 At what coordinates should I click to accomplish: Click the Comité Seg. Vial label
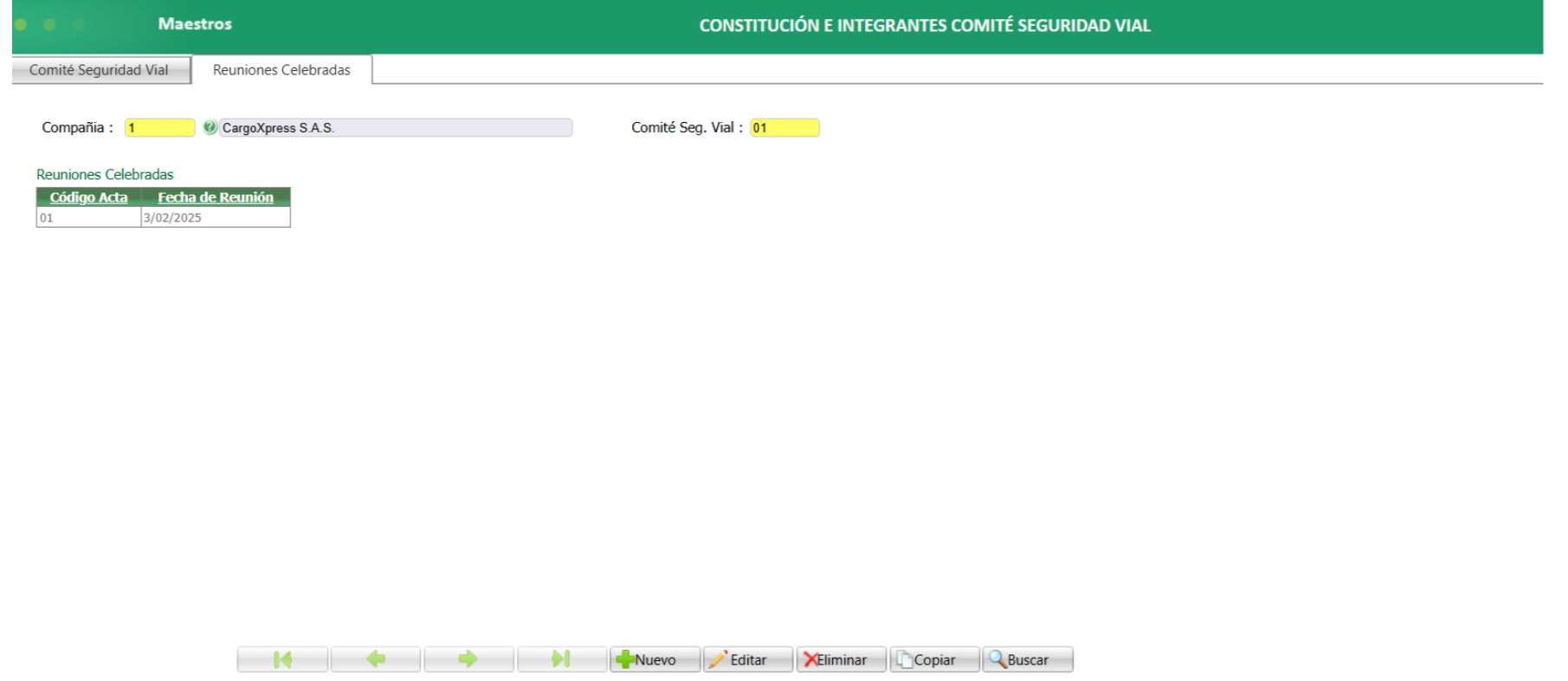click(x=687, y=127)
